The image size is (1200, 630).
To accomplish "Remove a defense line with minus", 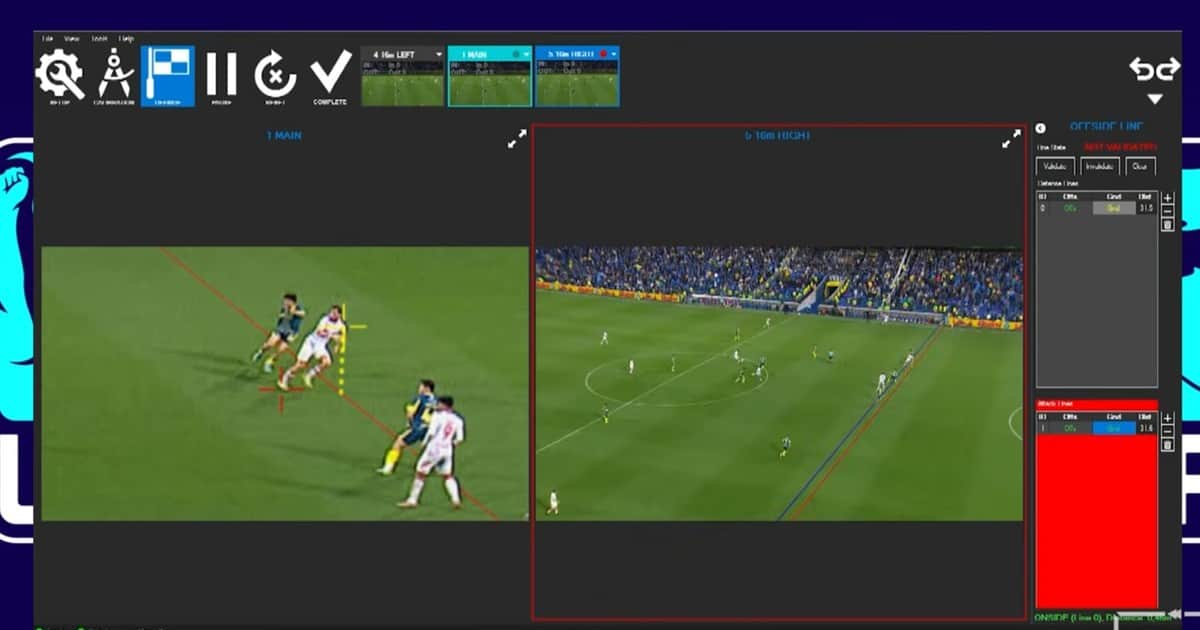I will coord(1167,211).
